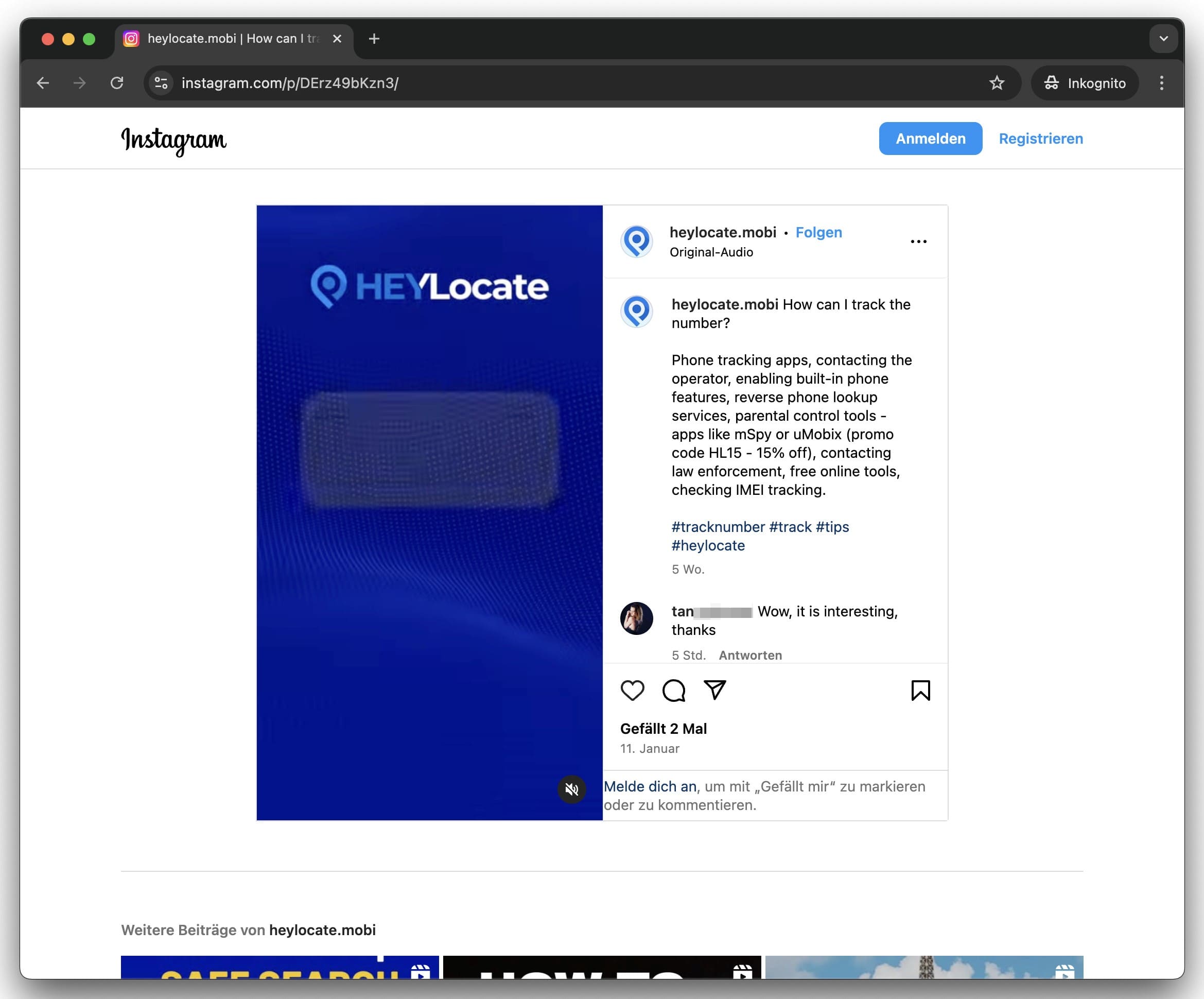Click the Instagram favicon in the tab
The width and height of the screenshot is (1204, 999).
131,39
